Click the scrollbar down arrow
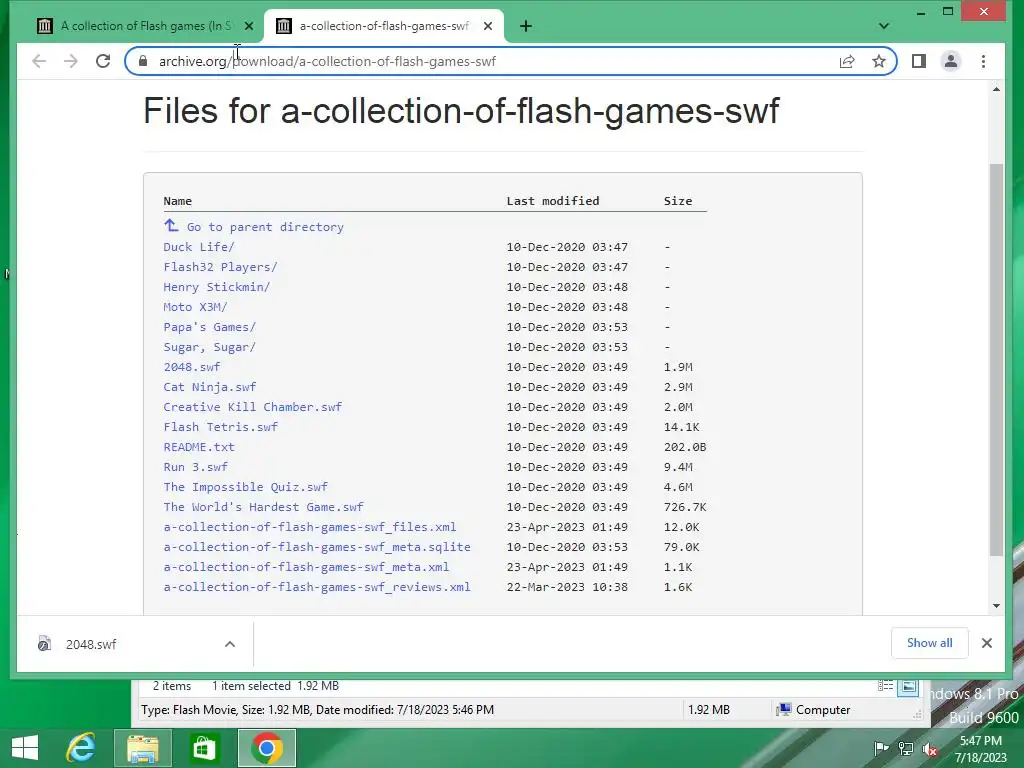This screenshot has width=1024, height=768. click(x=996, y=605)
